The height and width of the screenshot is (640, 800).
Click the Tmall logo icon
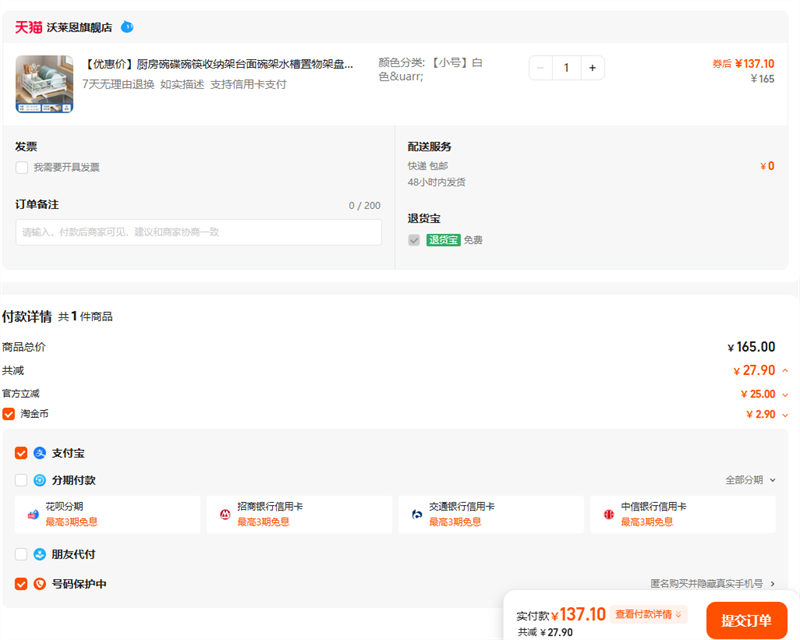click(28, 27)
